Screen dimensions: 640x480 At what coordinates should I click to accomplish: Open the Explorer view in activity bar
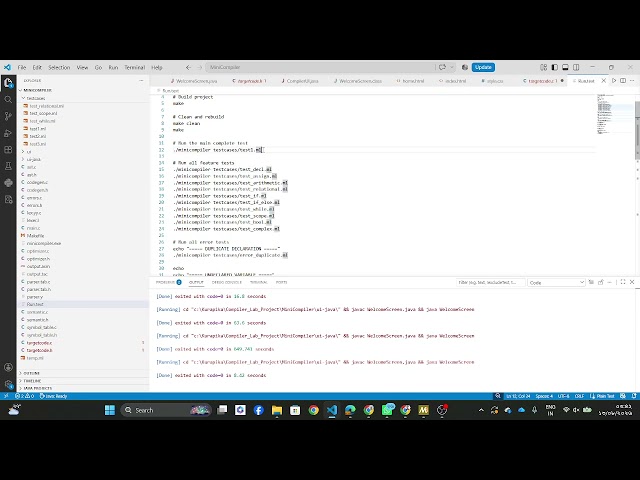8,83
